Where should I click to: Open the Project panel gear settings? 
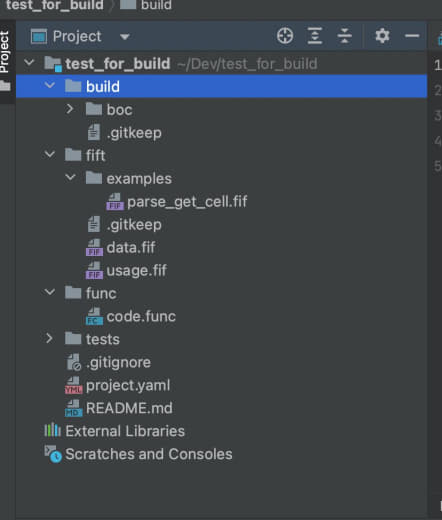382,36
